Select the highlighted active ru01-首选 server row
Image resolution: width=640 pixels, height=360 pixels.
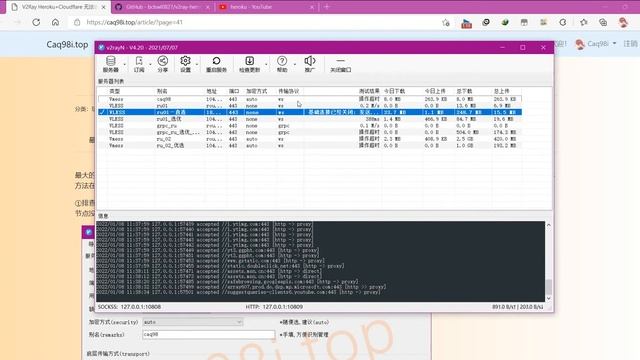pyautogui.click(x=310, y=112)
